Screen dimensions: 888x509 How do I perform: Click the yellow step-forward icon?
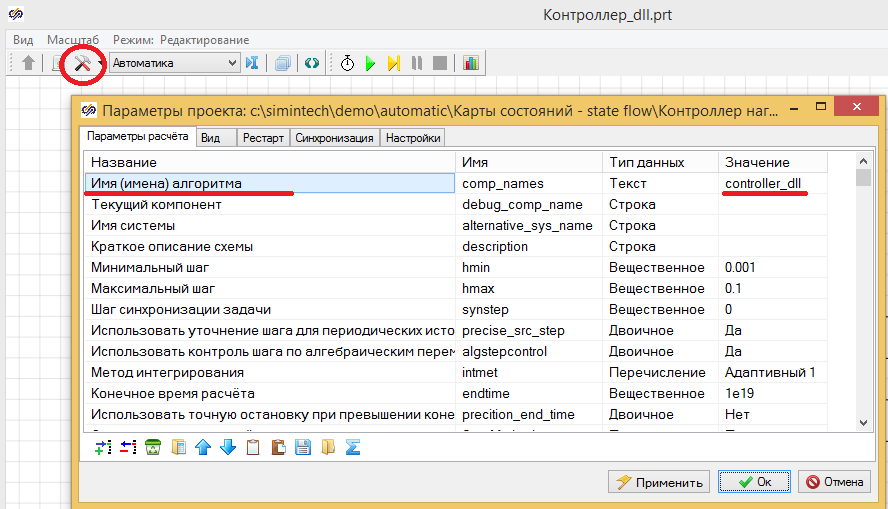point(394,63)
